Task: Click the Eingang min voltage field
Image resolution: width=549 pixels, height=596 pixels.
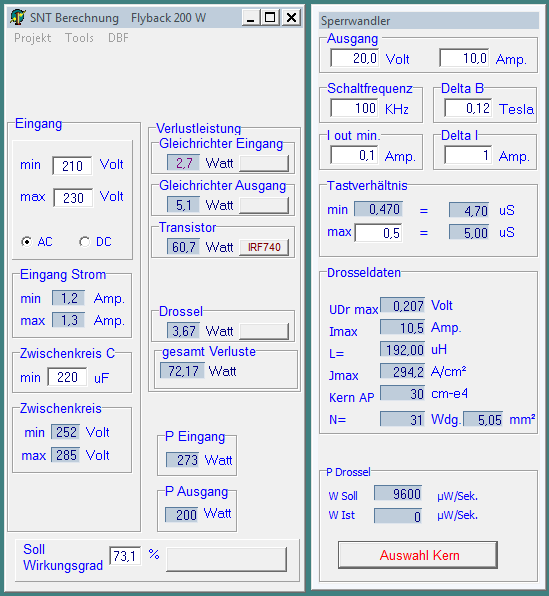Action: (x=72, y=166)
